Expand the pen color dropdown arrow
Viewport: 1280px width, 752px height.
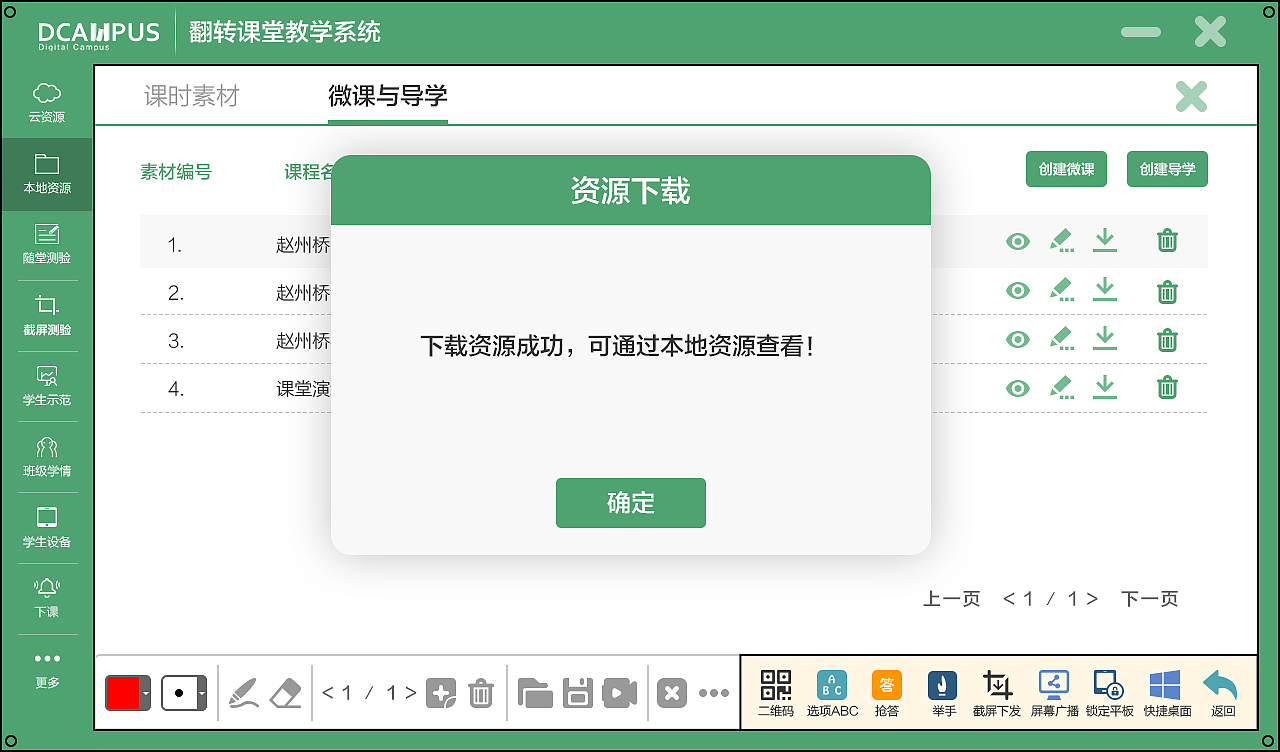point(145,692)
